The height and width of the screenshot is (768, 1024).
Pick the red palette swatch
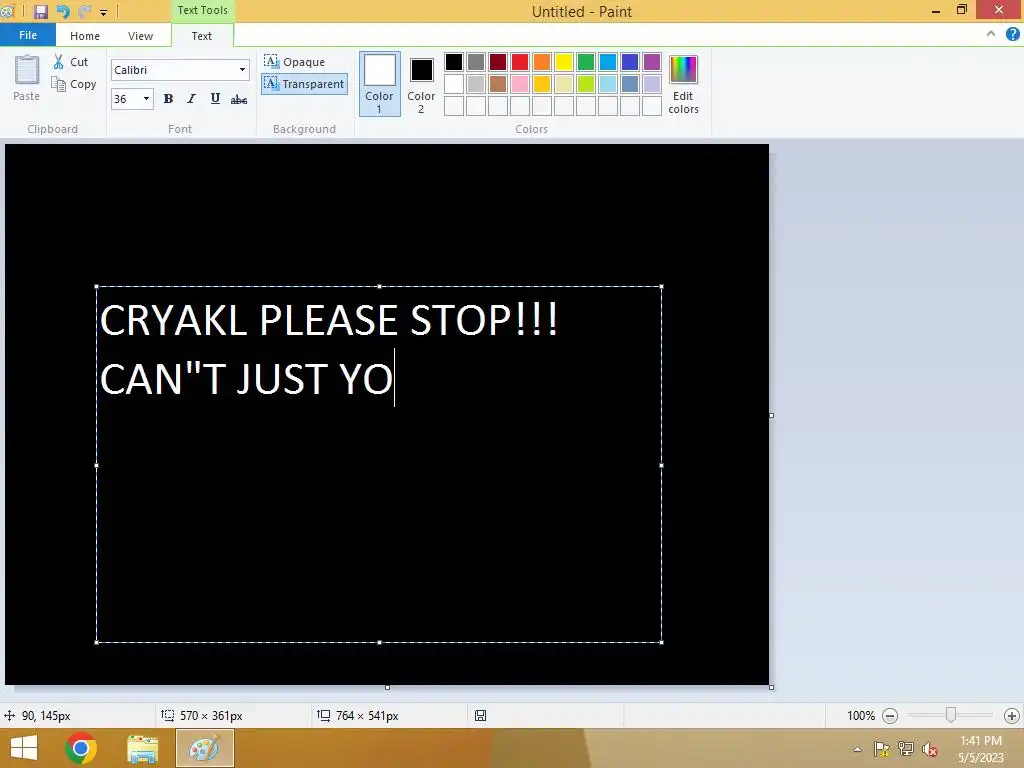[x=520, y=62]
